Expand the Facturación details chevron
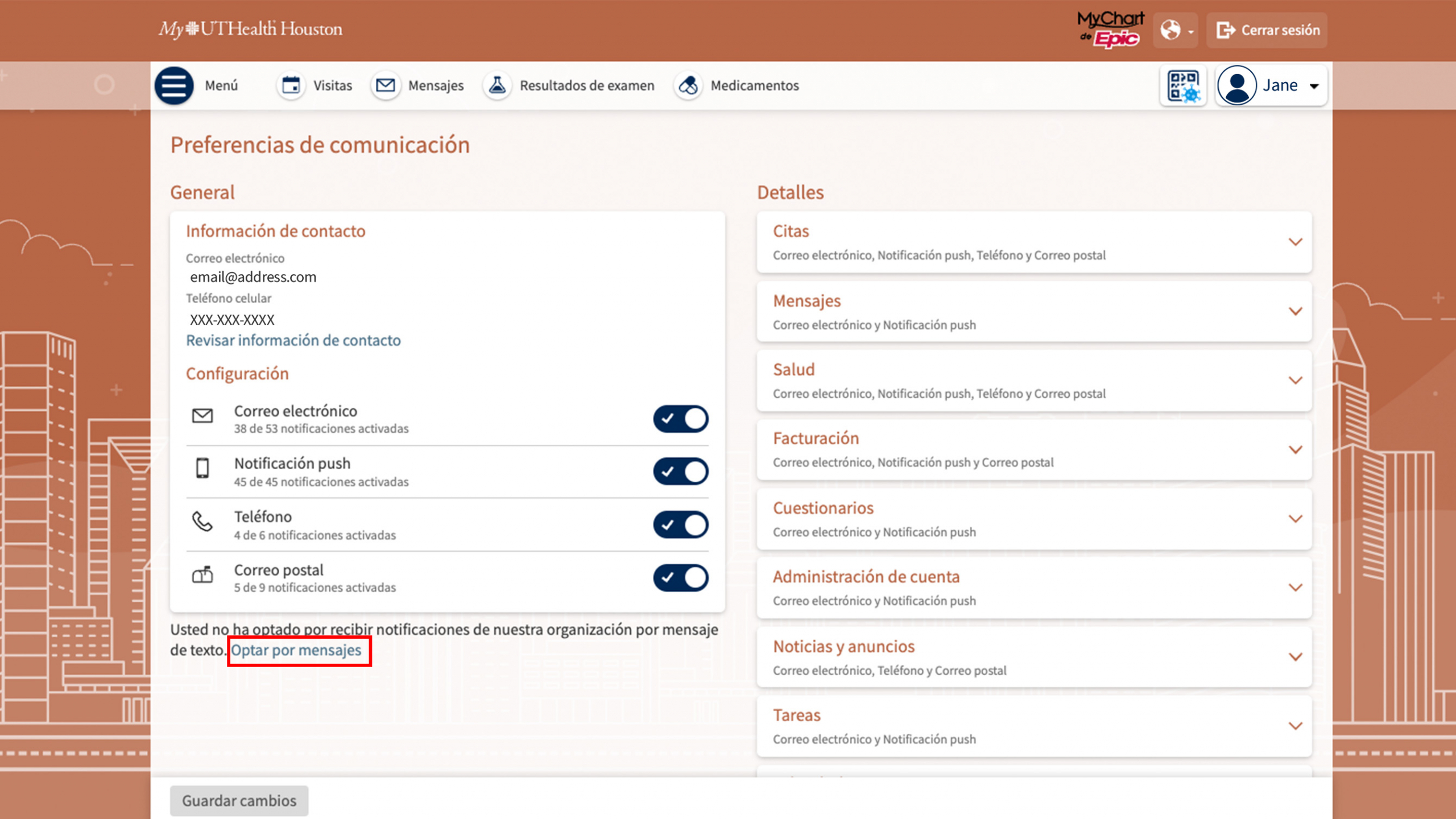Image resolution: width=1456 pixels, height=819 pixels. pyautogui.click(x=1295, y=450)
